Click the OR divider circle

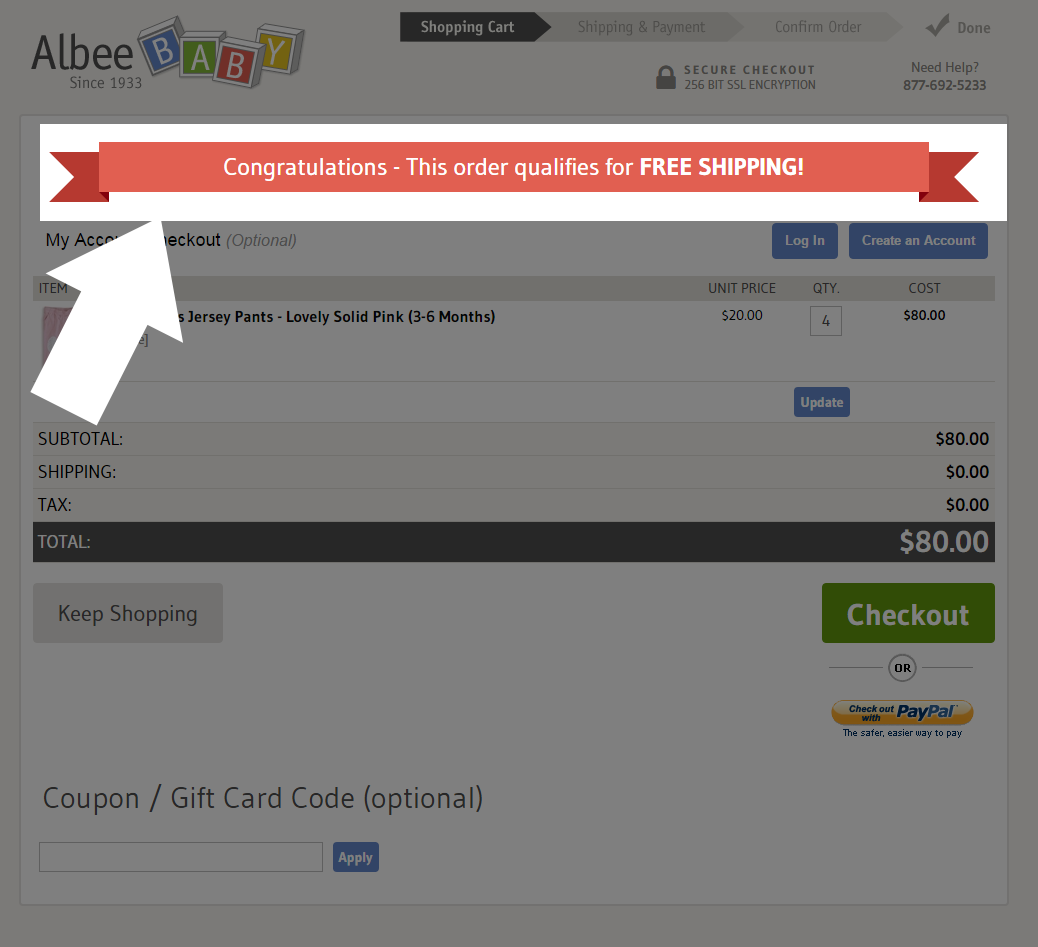[902, 668]
